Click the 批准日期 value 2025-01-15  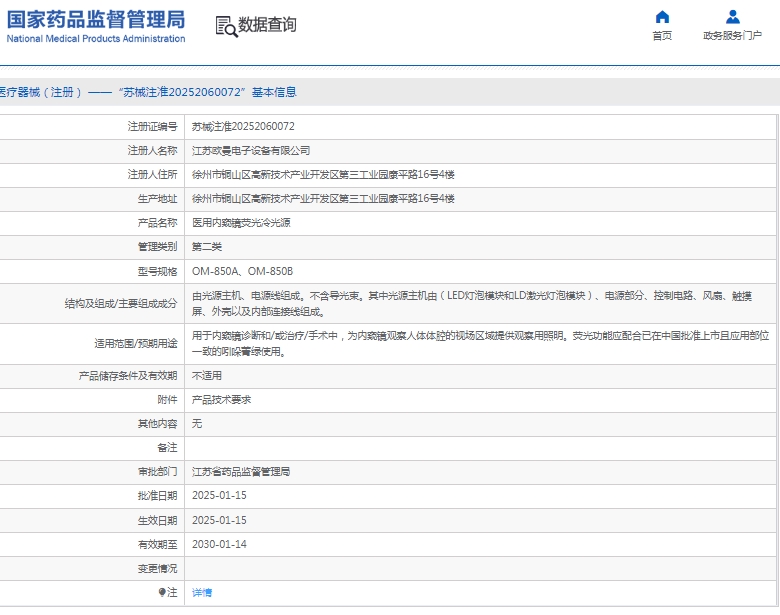[x=219, y=496]
